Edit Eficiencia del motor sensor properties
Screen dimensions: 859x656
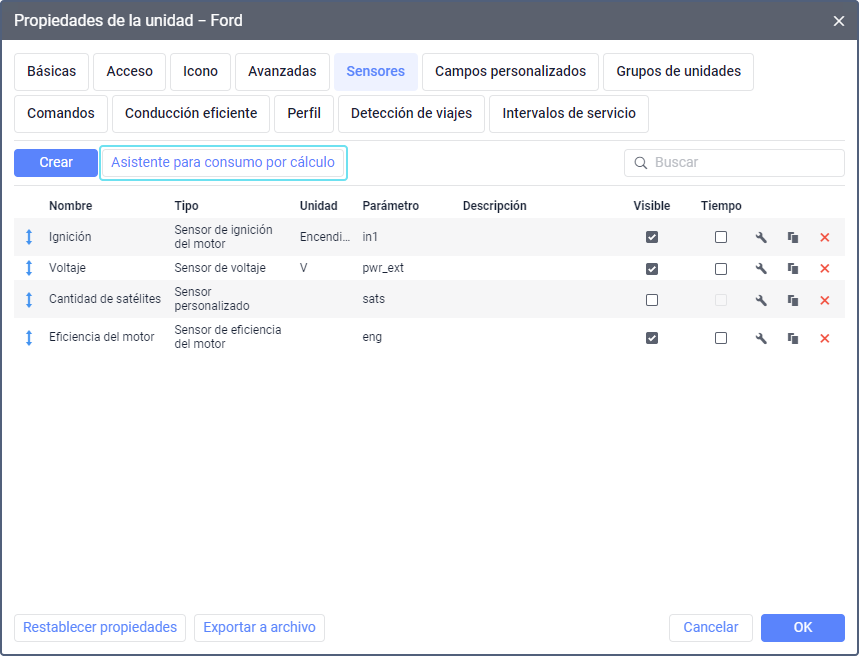click(x=761, y=338)
